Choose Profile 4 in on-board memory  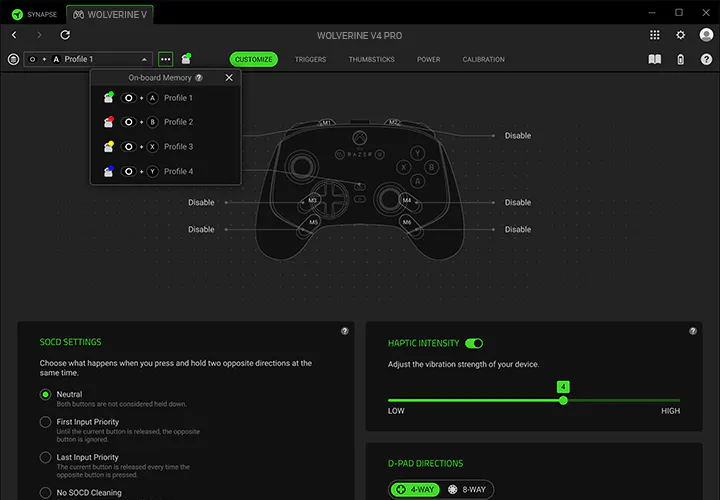(165, 171)
